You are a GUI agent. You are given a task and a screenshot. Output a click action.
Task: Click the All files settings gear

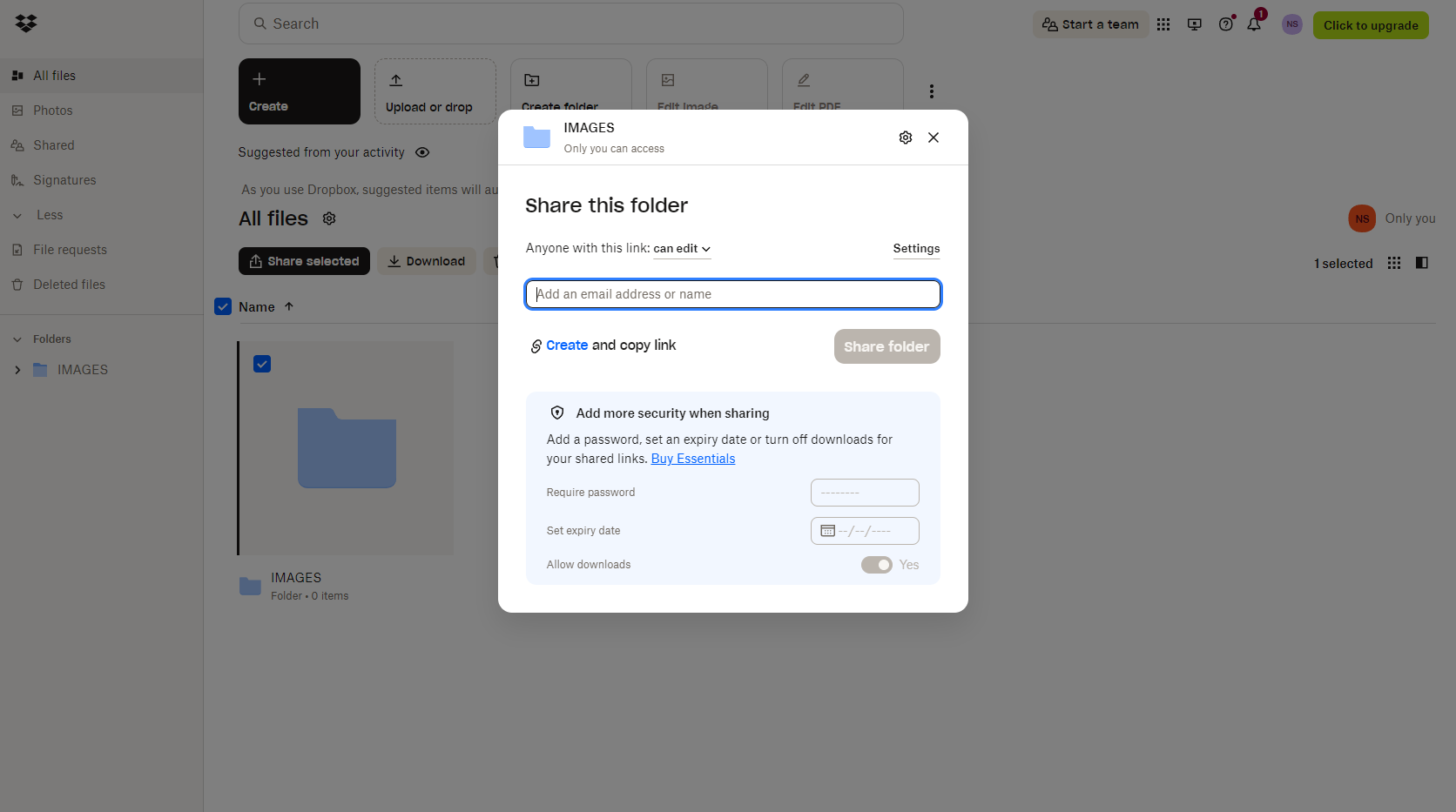point(329,218)
